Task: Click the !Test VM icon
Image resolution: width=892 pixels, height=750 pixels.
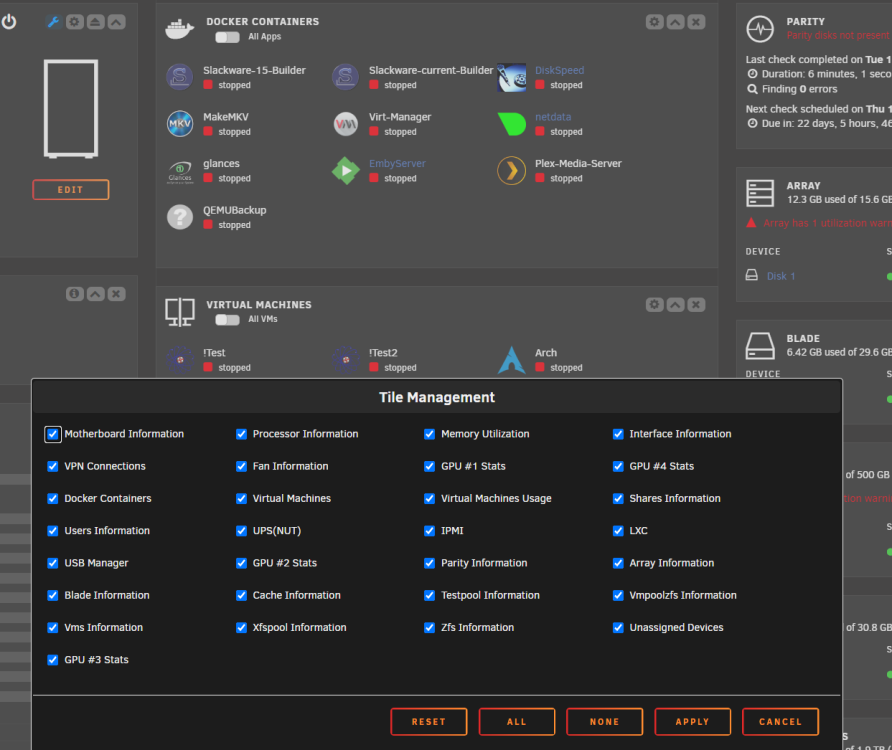Action: [180, 360]
